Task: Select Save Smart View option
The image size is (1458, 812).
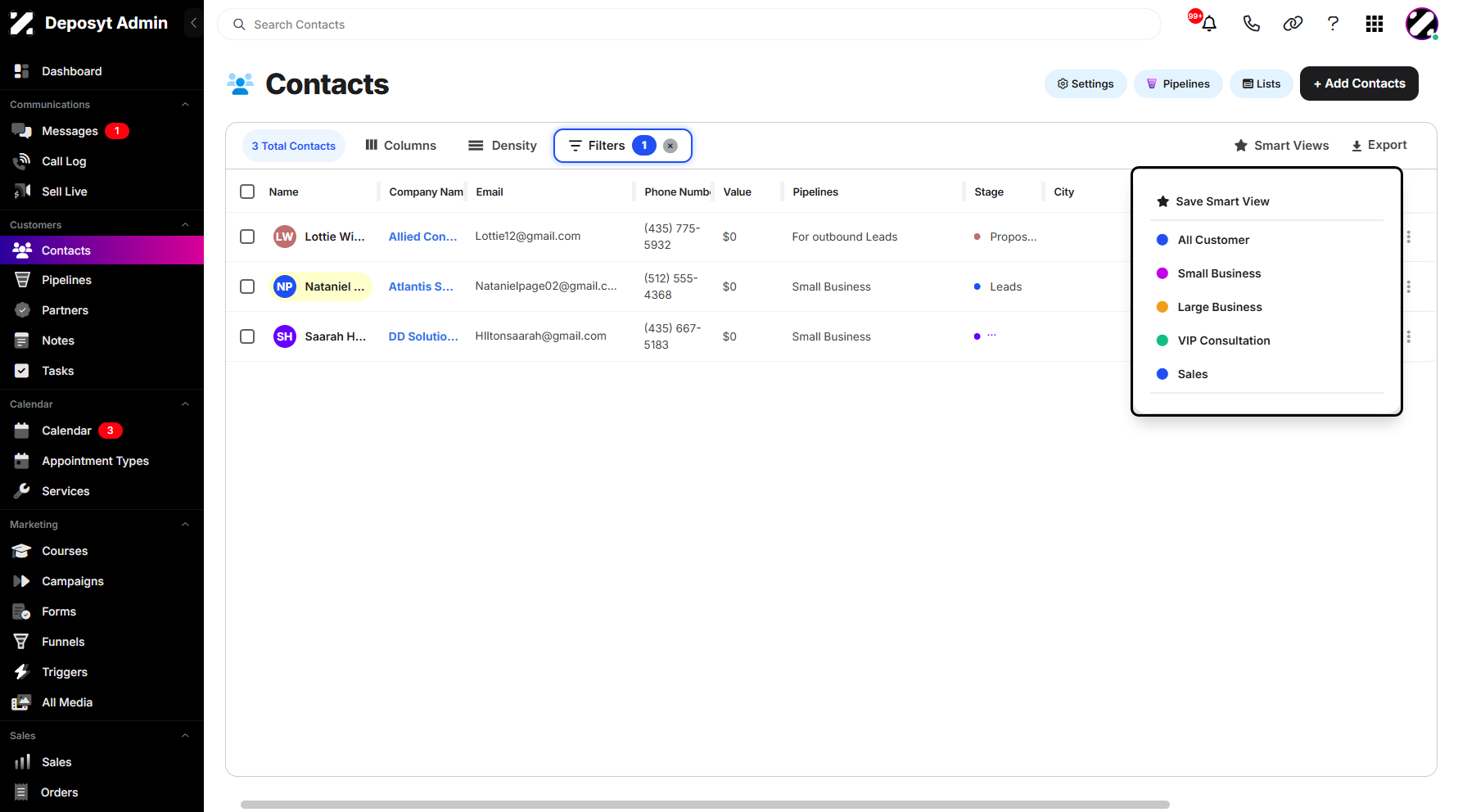Action: [1212, 201]
